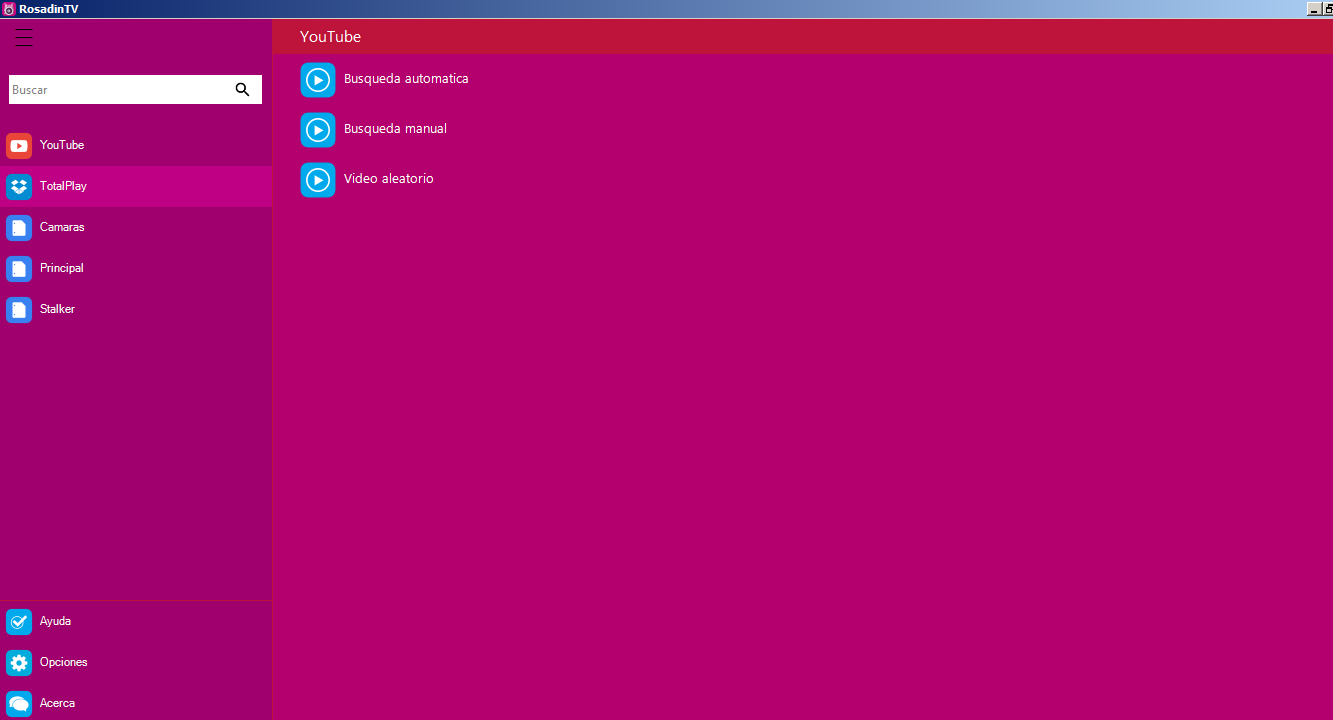The height and width of the screenshot is (720, 1333).
Task: Click play icon beside Busqueda manual
Action: click(x=318, y=130)
